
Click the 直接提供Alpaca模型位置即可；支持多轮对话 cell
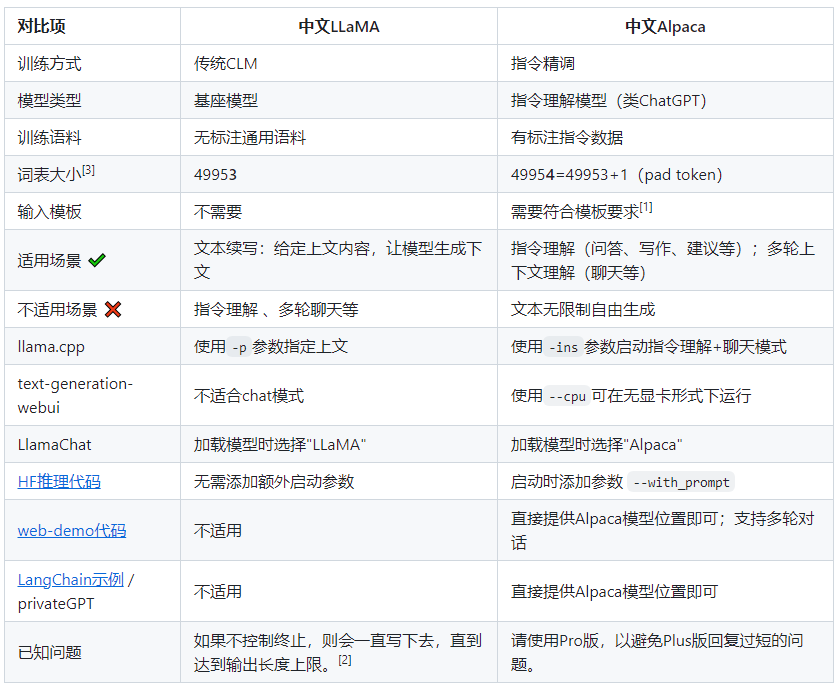[x=663, y=530]
